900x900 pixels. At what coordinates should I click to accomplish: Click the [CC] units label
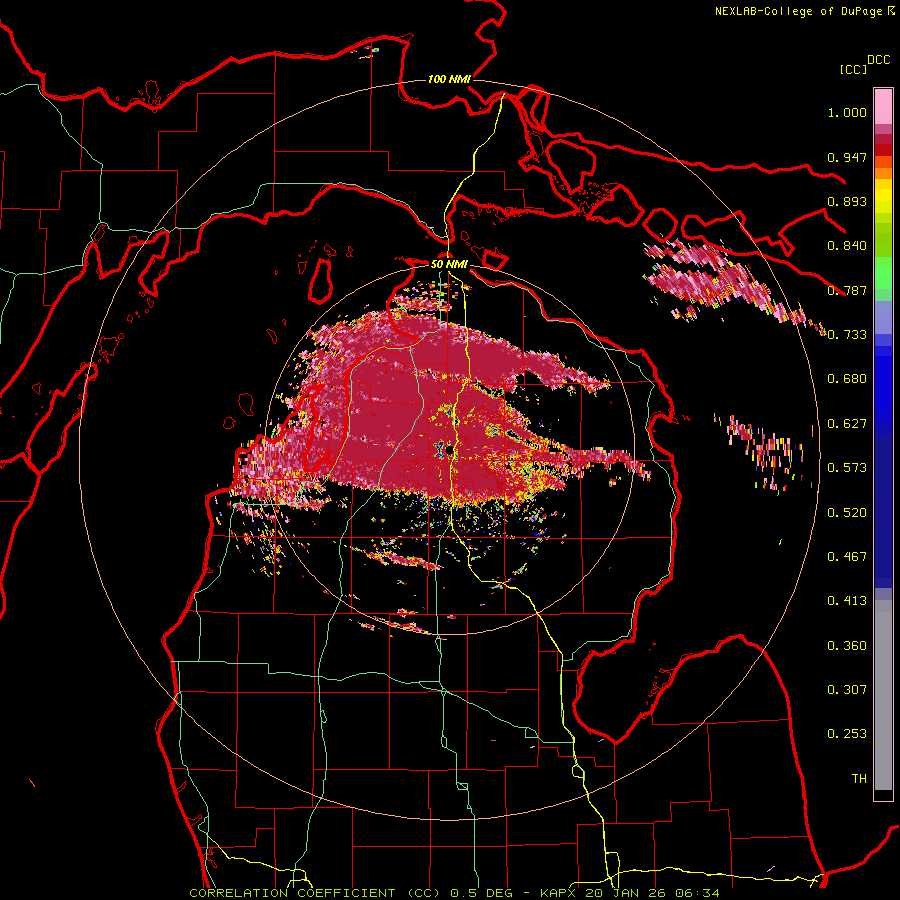click(x=853, y=69)
